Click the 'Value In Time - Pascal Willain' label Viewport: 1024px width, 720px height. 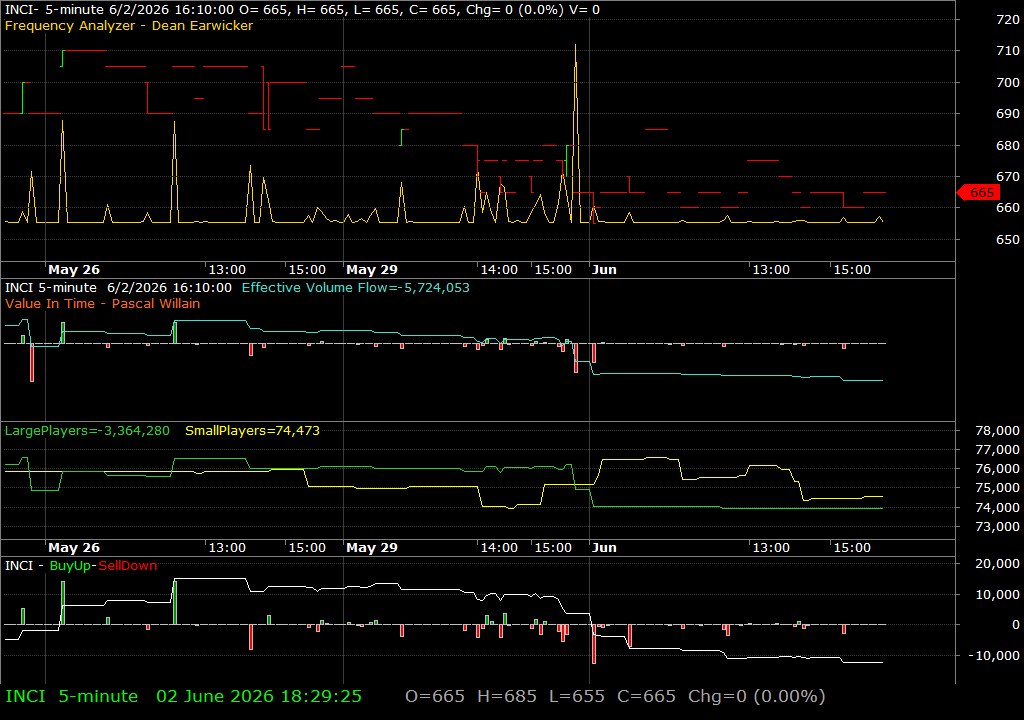103,303
